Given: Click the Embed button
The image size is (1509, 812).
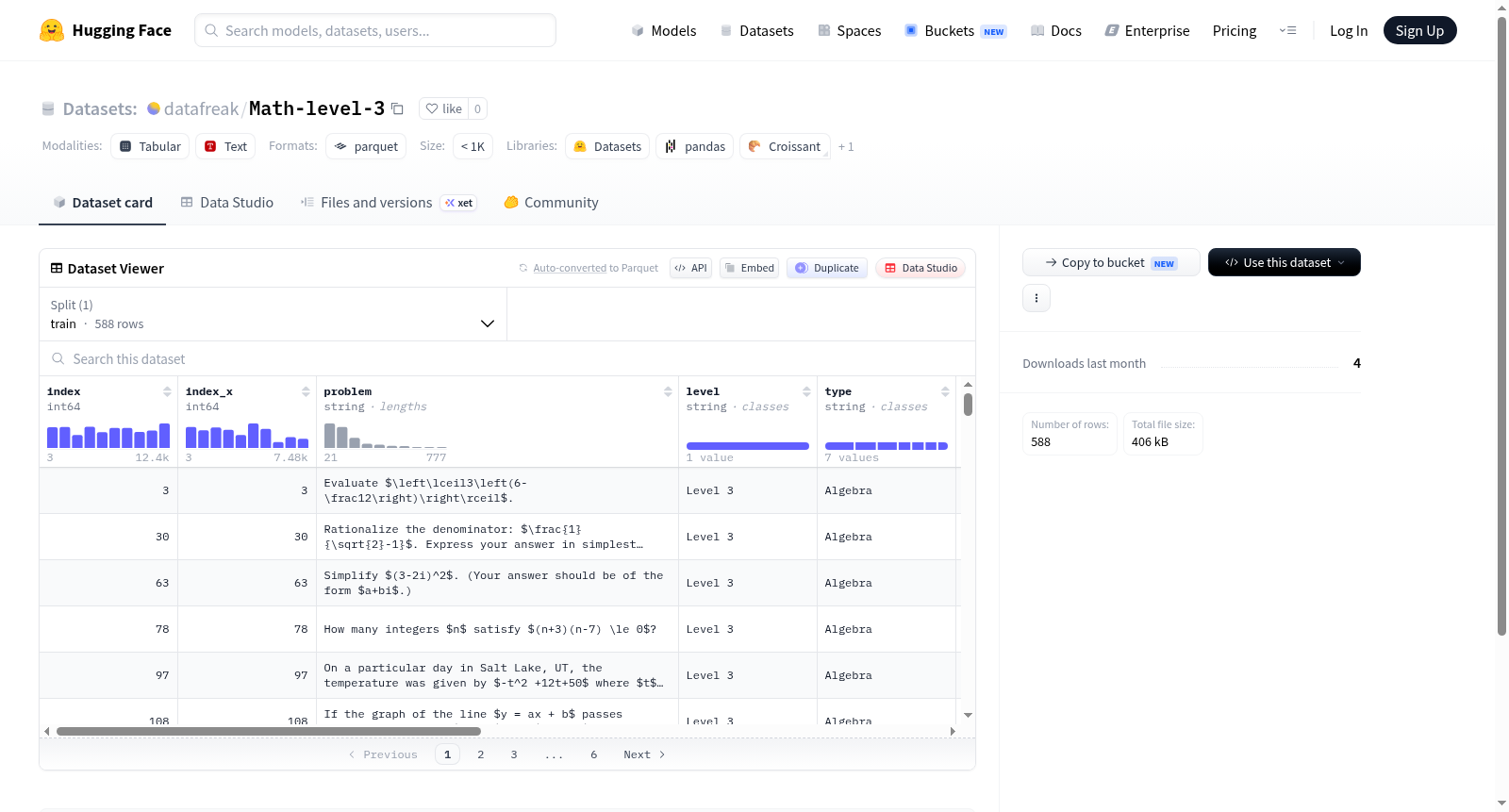Looking at the screenshot, I should tap(749, 268).
